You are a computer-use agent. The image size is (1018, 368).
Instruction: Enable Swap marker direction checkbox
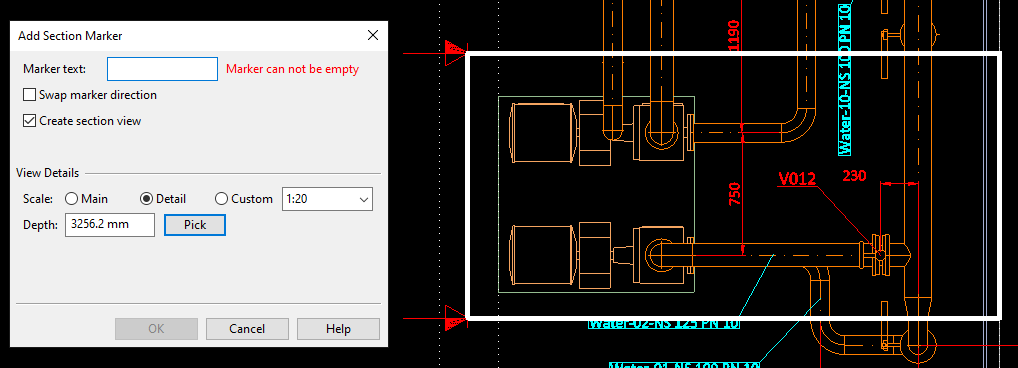[29, 95]
